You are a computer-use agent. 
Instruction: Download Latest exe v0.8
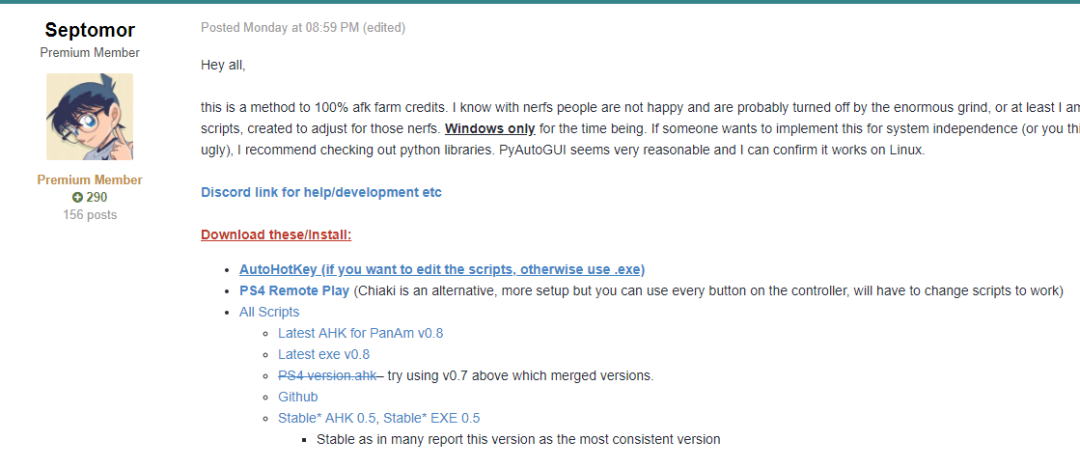pyautogui.click(x=323, y=354)
